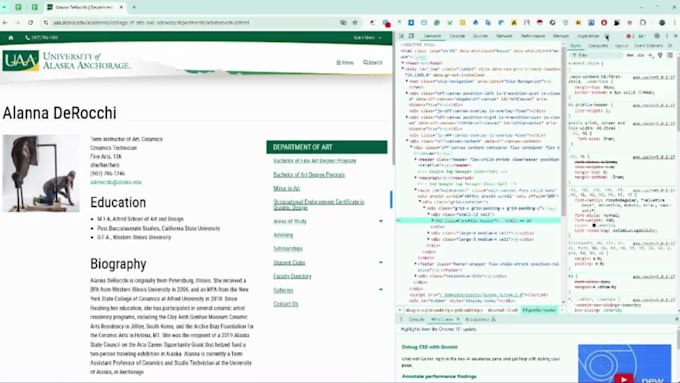Open the Layout styles pane tab
The height and width of the screenshot is (383, 680).
[621, 46]
